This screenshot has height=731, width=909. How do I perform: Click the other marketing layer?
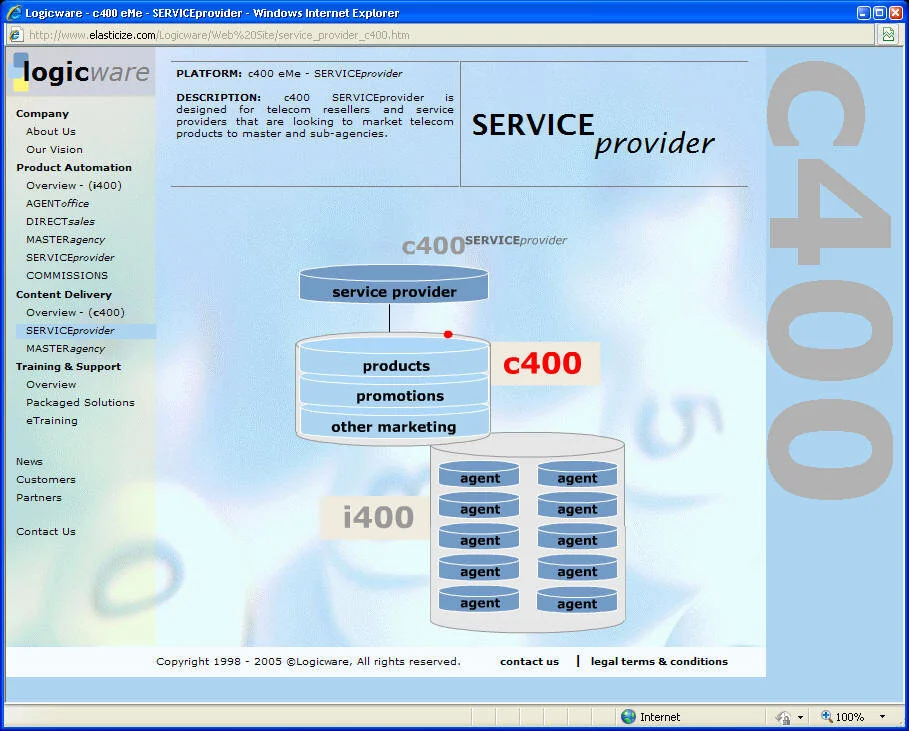394,425
